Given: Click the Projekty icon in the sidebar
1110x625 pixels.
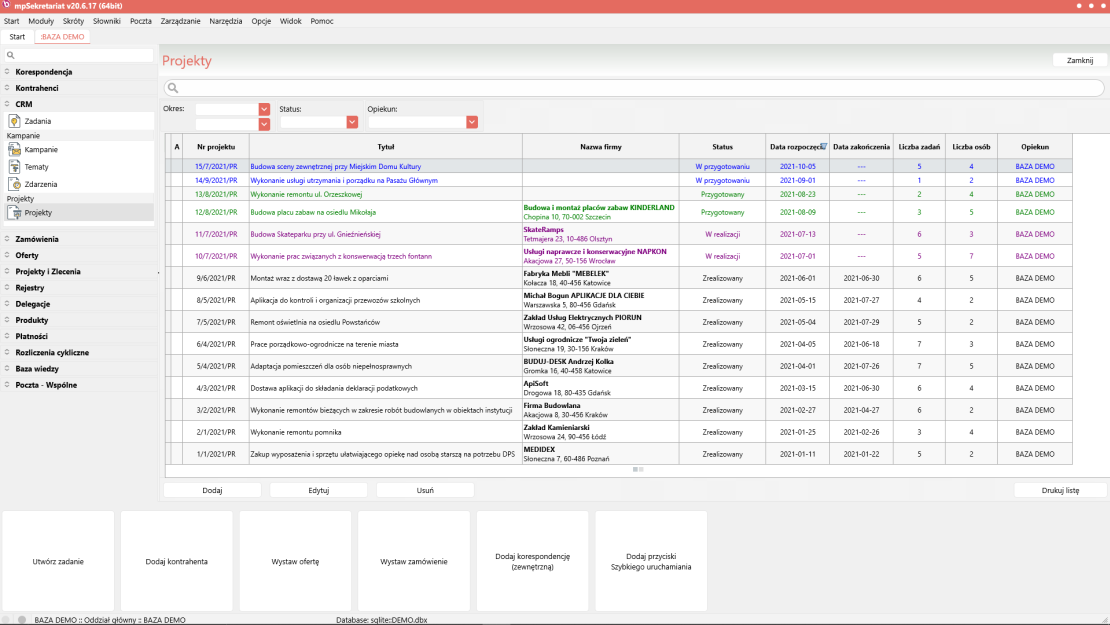Looking at the screenshot, I should pyautogui.click(x=14, y=212).
